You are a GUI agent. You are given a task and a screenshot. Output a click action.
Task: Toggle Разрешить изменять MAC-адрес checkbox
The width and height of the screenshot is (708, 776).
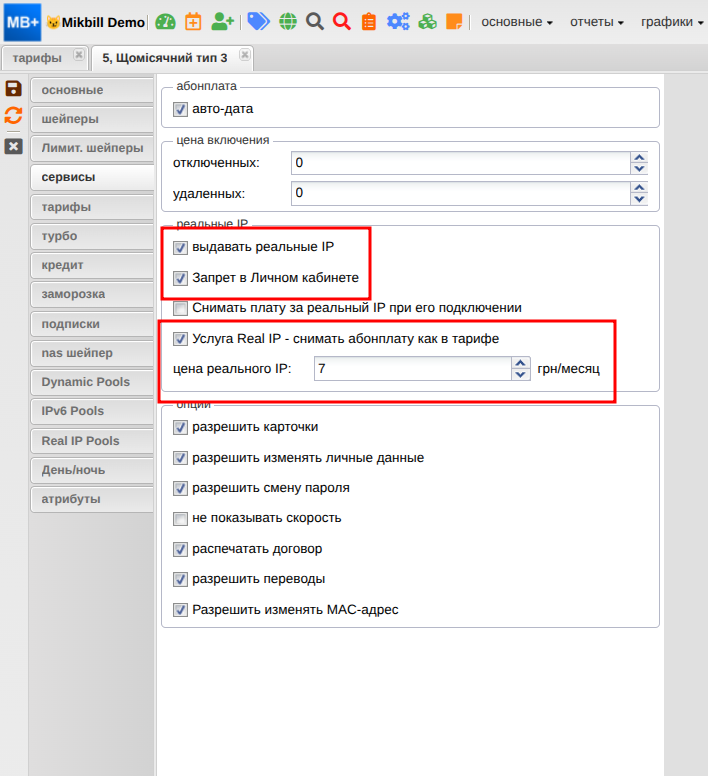click(x=180, y=610)
